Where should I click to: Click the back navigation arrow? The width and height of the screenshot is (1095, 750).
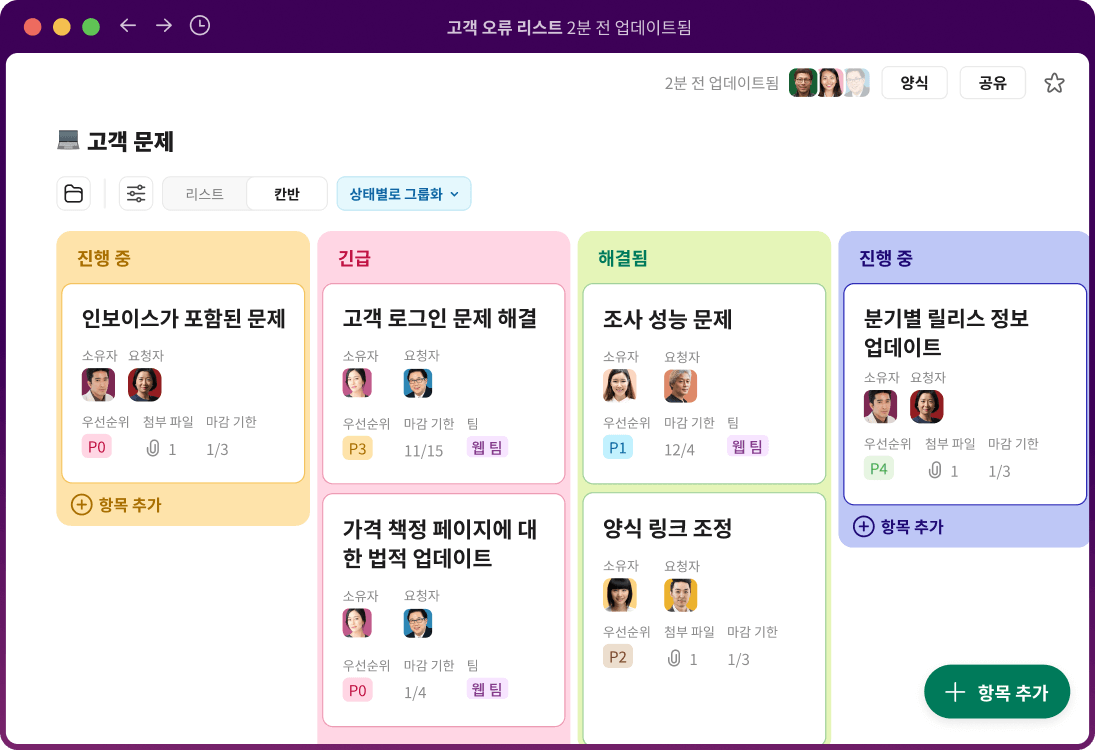pos(127,27)
